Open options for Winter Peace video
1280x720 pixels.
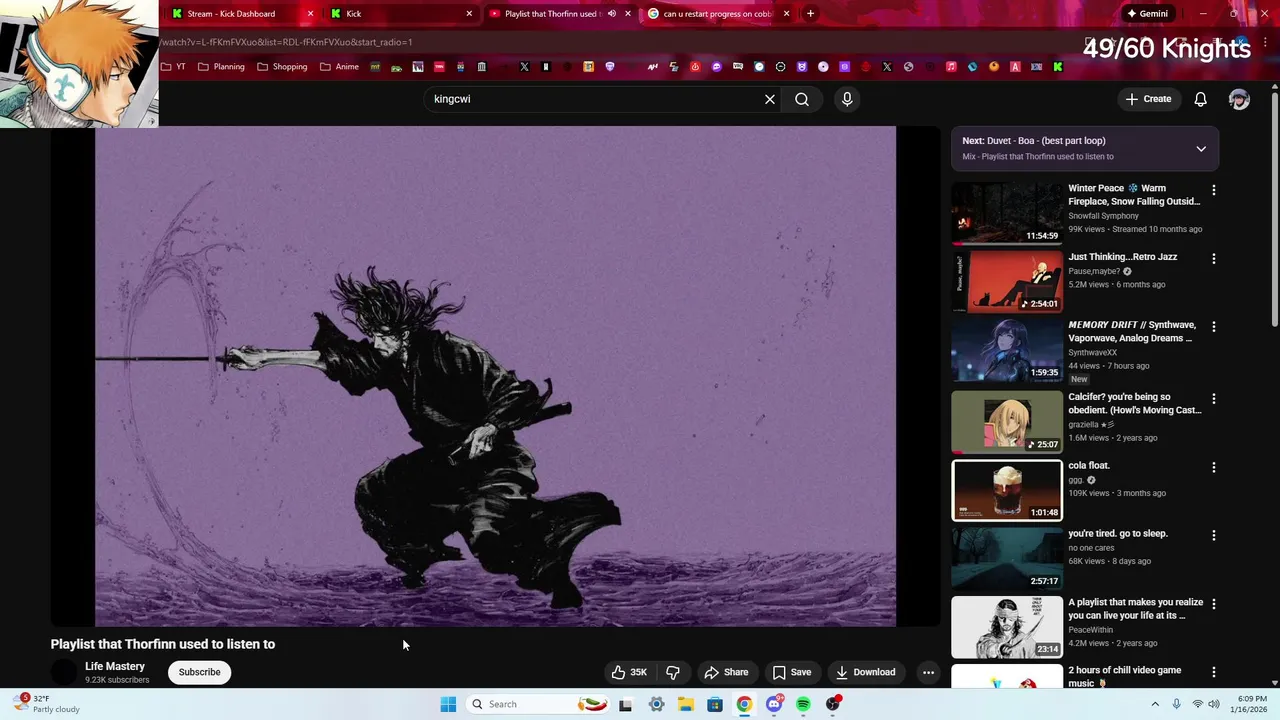click(1214, 190)
